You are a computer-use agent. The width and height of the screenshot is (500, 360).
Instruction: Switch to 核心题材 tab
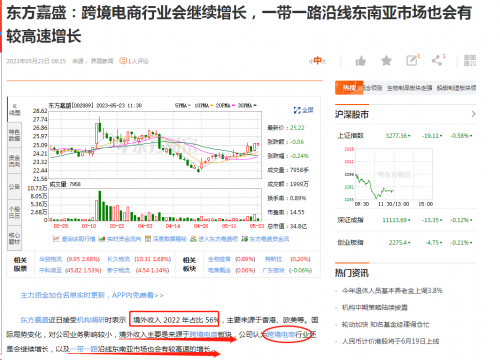point(14,238)
